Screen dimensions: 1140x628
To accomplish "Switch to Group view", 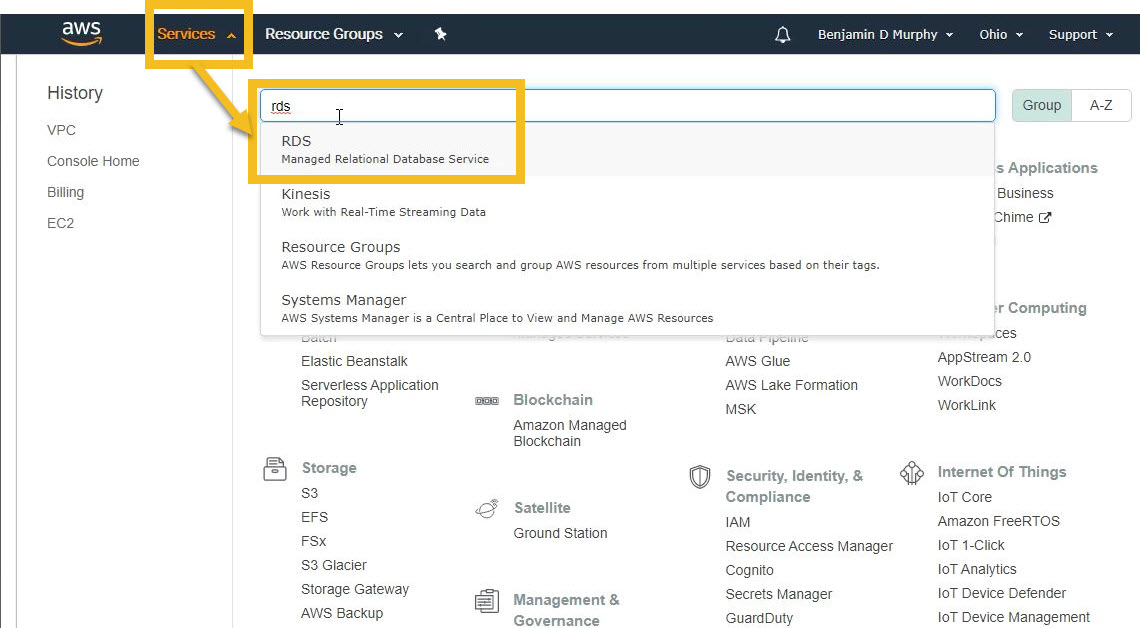I will (1042, 105).
